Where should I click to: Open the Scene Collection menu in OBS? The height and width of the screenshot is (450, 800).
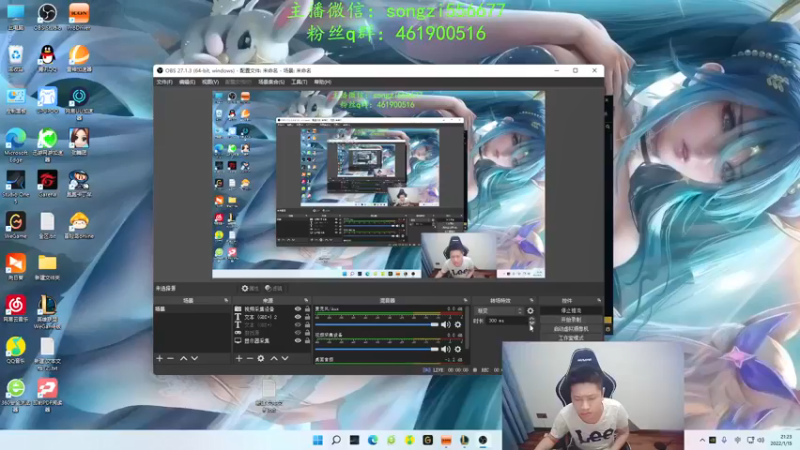pos(271,82)
